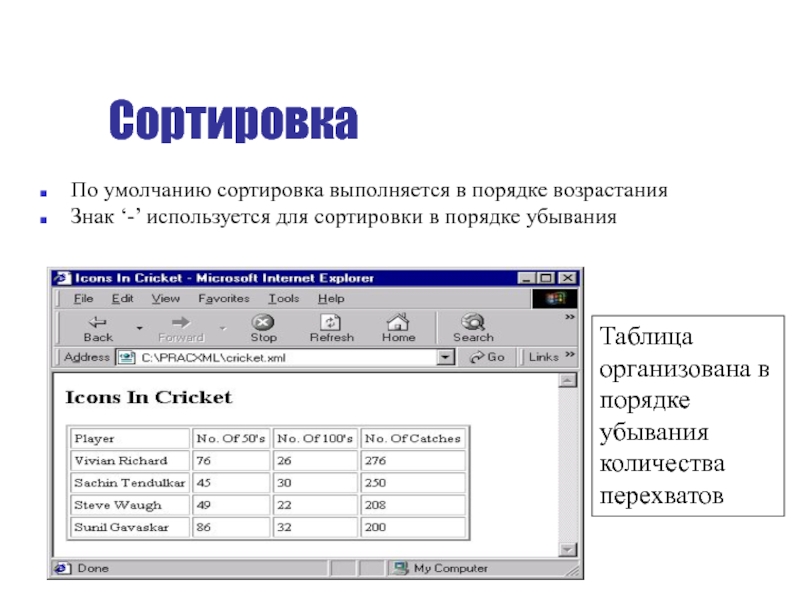800x600 pixels.
Task: Open the Tools menu
Action: click(x=284, y=298)
